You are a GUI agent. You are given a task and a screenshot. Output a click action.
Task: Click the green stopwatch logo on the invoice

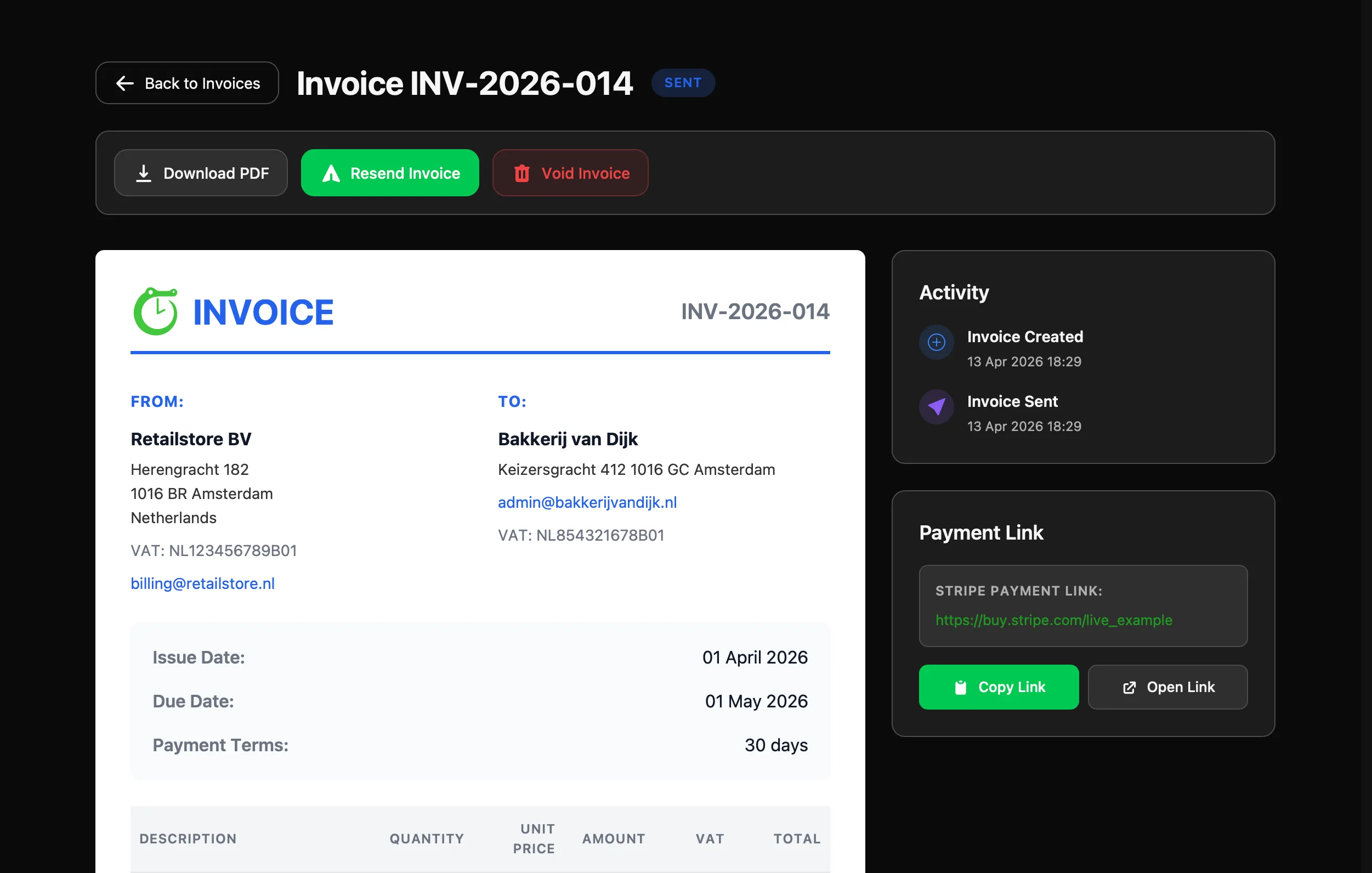point(155,311)
